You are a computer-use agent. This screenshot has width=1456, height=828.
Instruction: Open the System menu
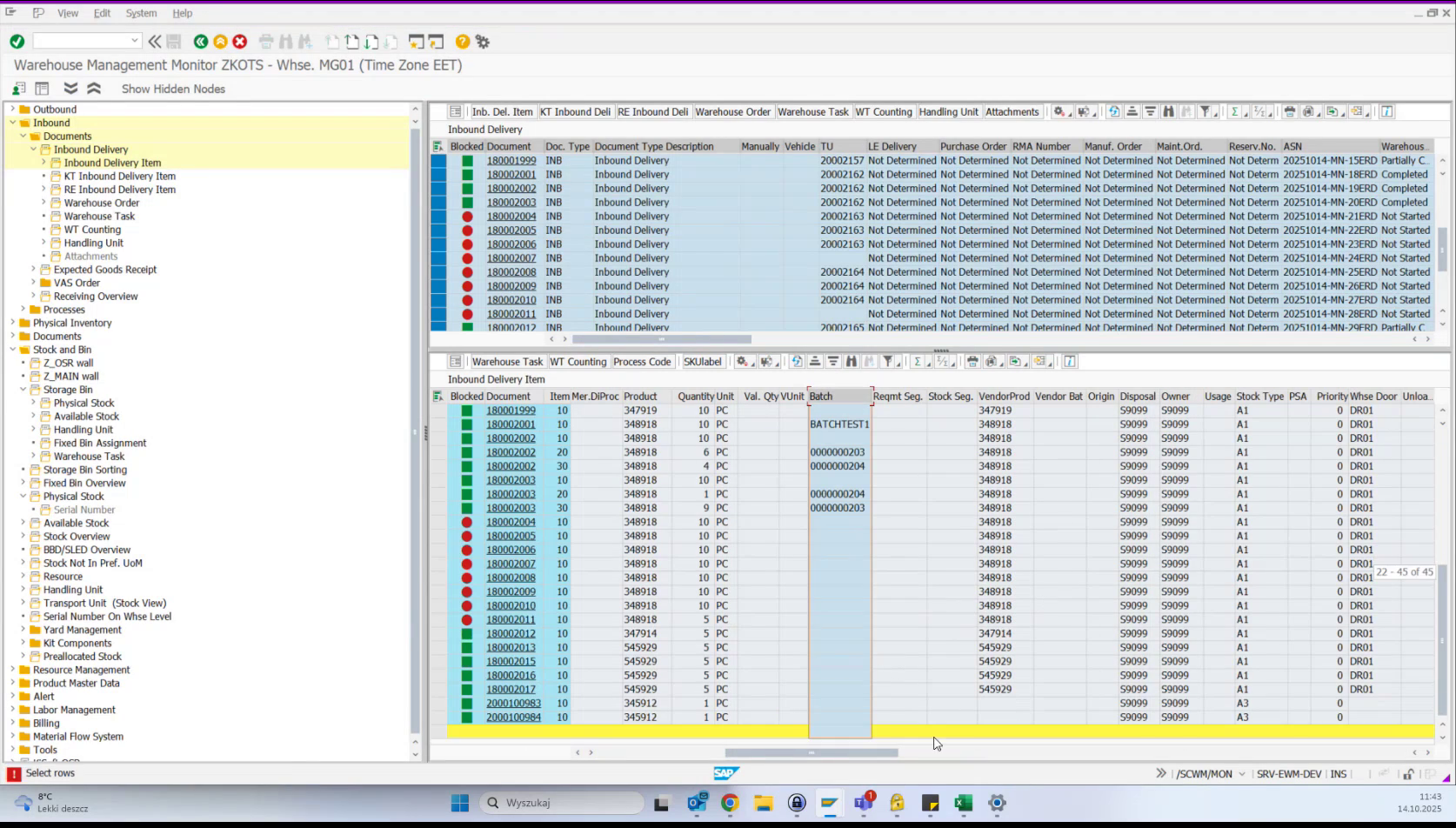(141, 13)
